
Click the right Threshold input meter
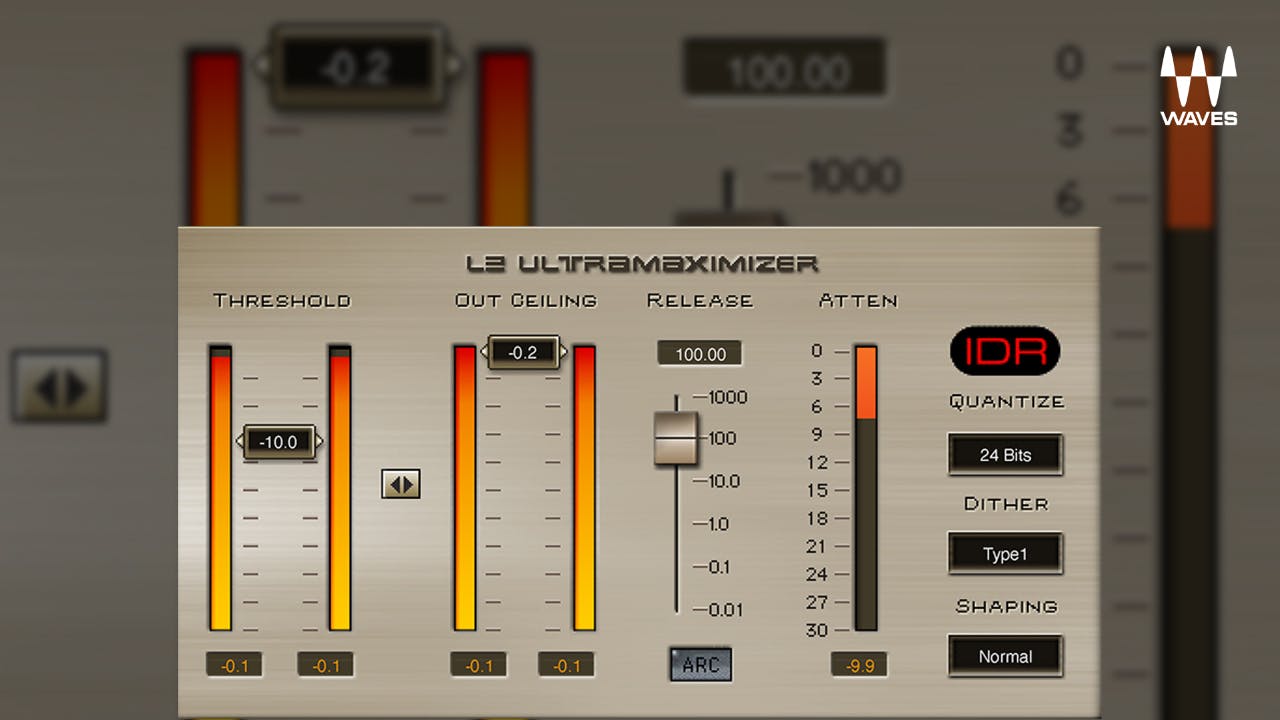[340, 488]
